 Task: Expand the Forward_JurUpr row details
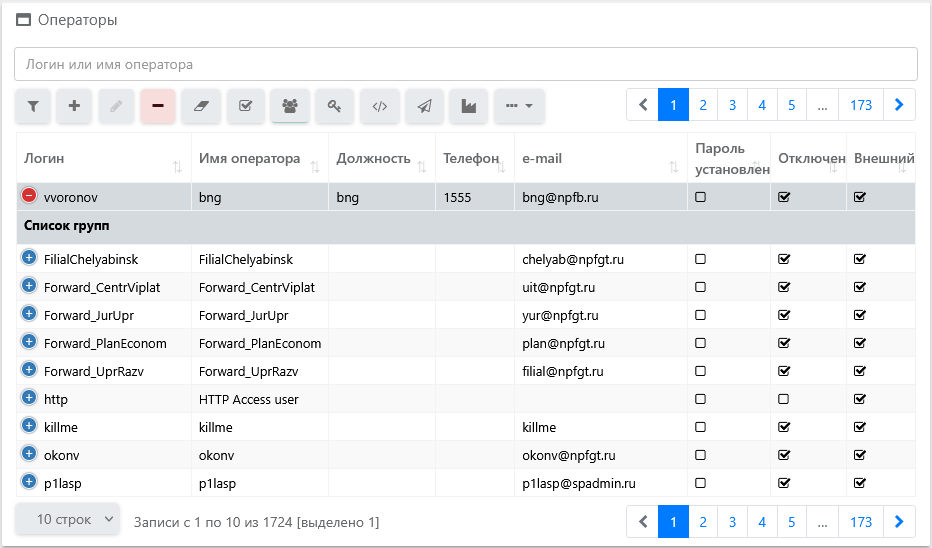coord(29,315)
